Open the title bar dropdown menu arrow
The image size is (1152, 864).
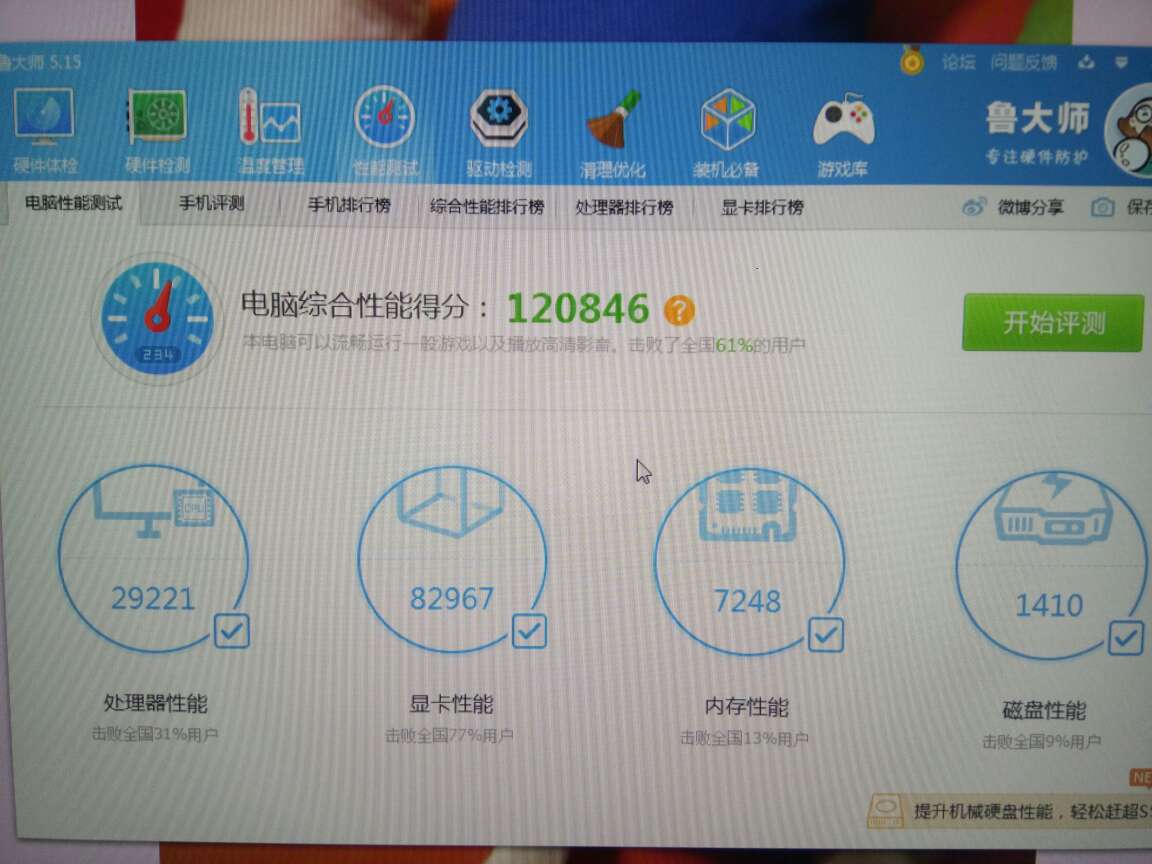[x=1121, y=63]
